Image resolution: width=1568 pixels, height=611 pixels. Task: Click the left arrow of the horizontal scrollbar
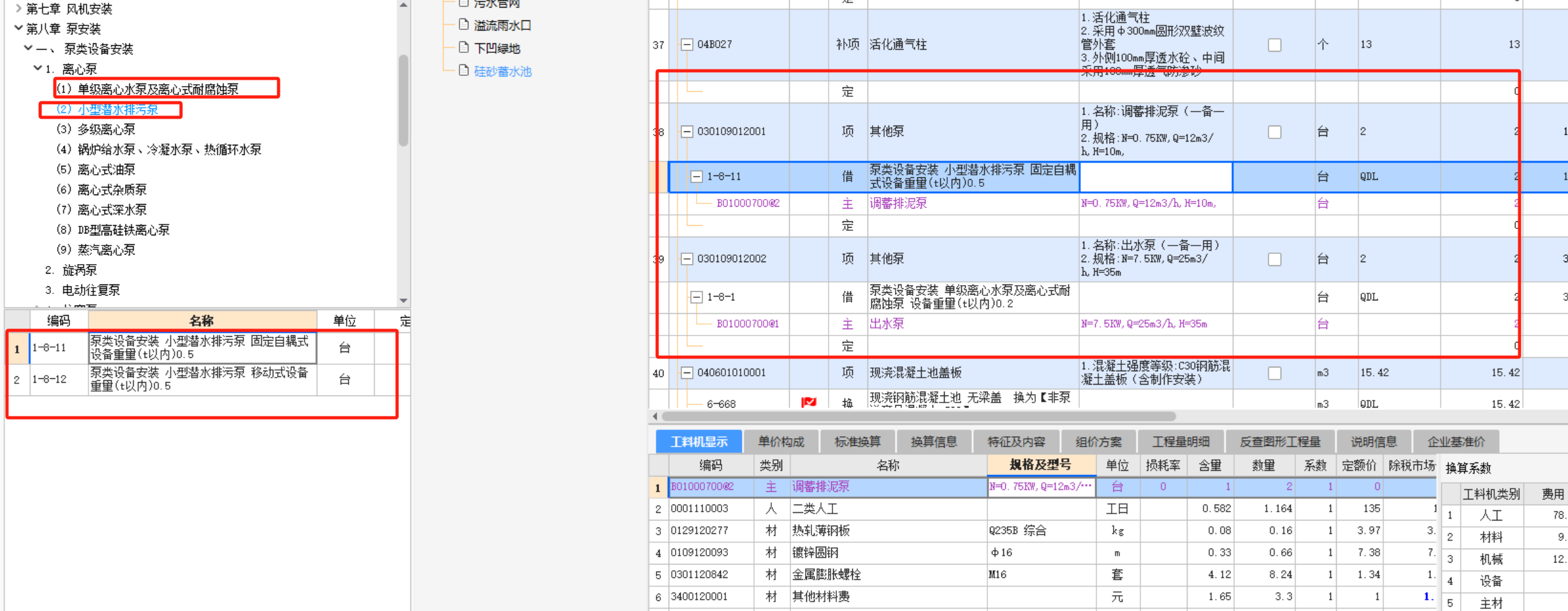coord(655,416)
